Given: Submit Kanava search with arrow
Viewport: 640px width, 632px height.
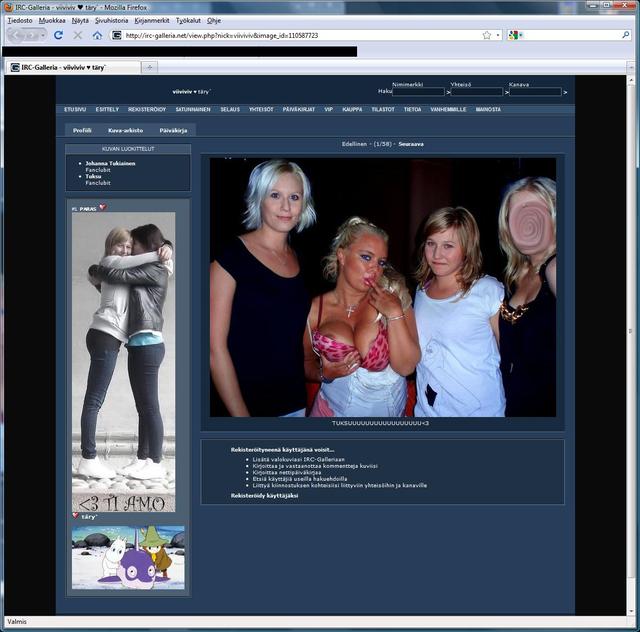Looking at the screenshot, I should (565, 92).
